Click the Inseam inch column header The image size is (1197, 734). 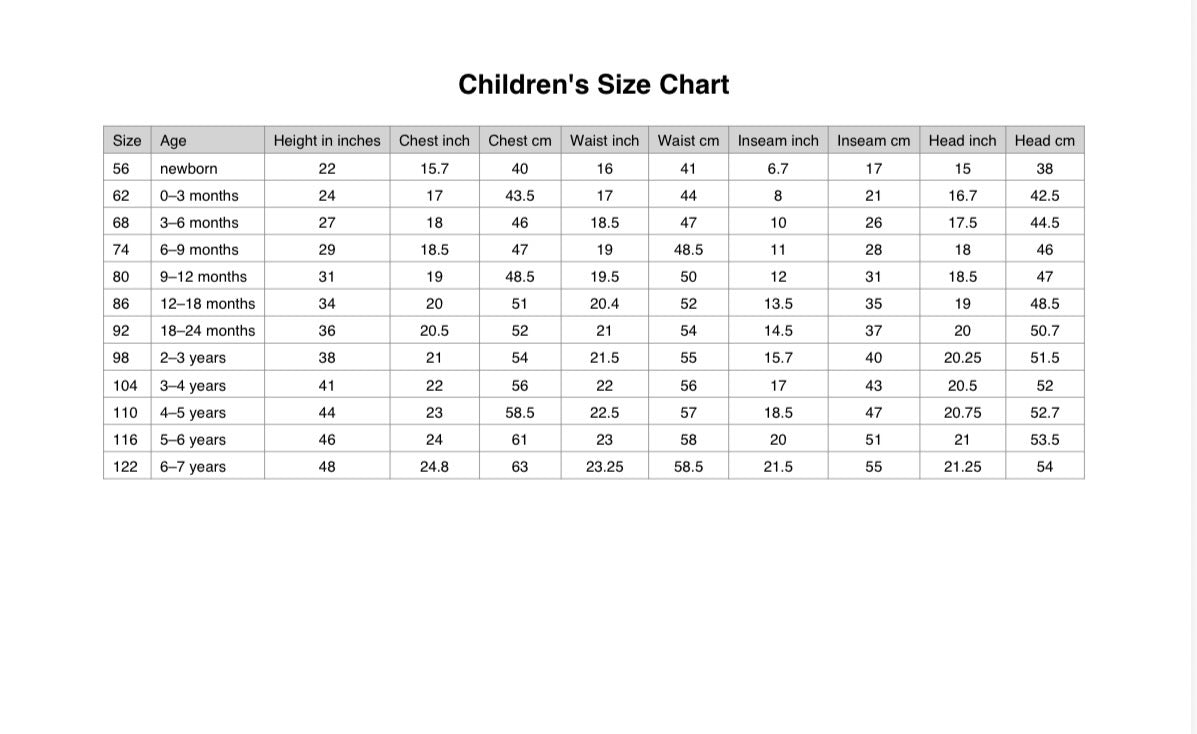coord(778,141)
